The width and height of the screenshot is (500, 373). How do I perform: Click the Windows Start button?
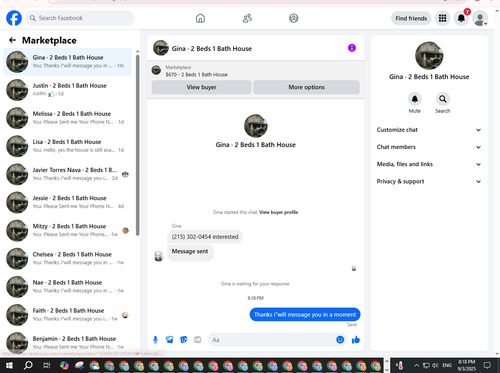coord(9,365)
